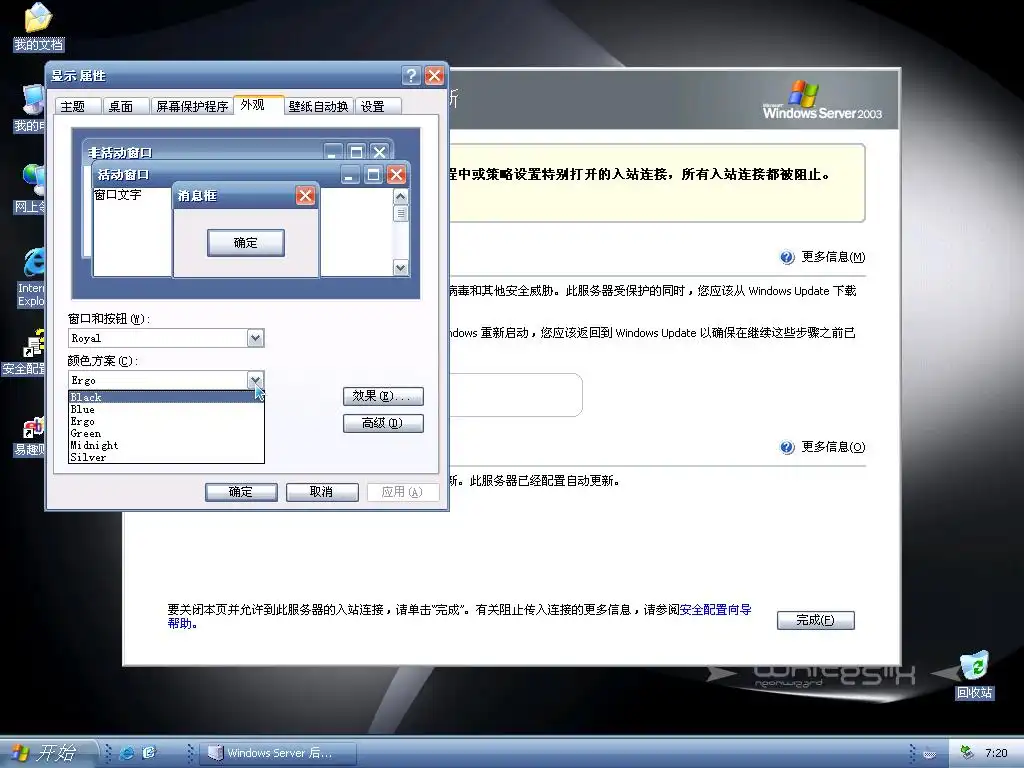Switch to the 主题 tab
The image size is (1024, 768).
pos(78,106)
